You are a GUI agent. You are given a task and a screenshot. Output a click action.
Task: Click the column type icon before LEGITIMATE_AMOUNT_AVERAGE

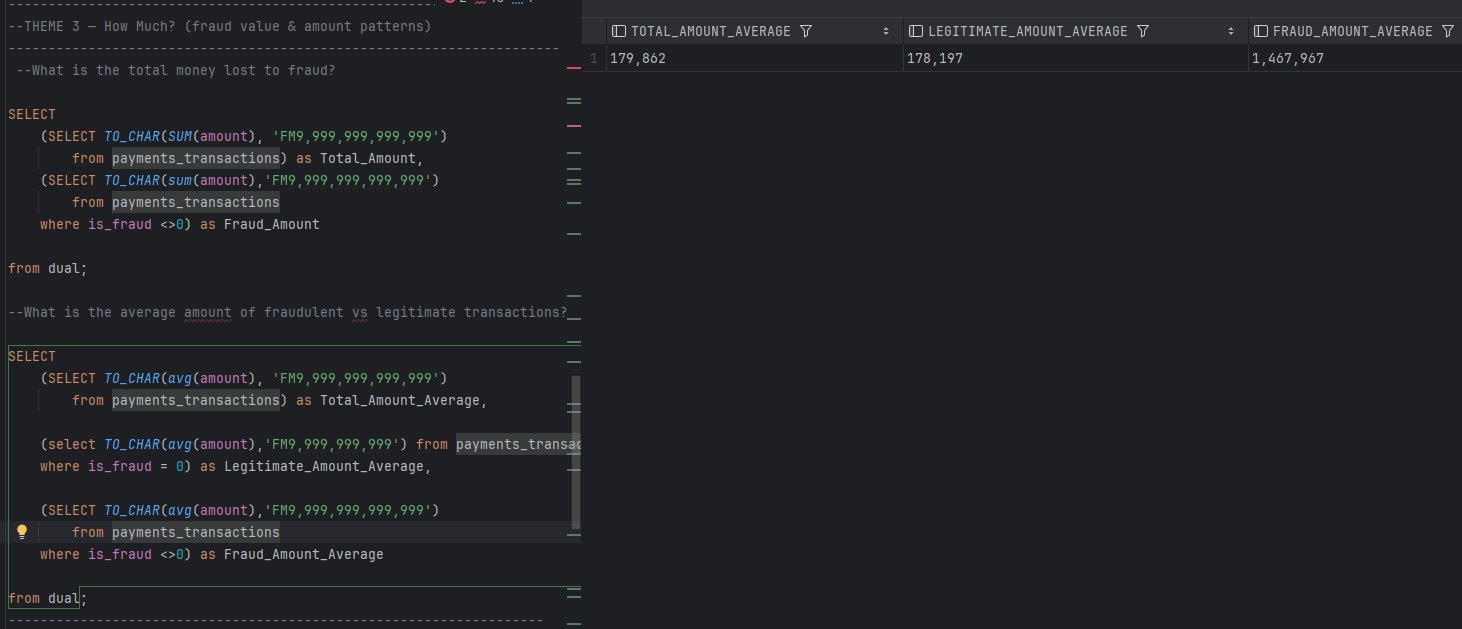[915, 32]
